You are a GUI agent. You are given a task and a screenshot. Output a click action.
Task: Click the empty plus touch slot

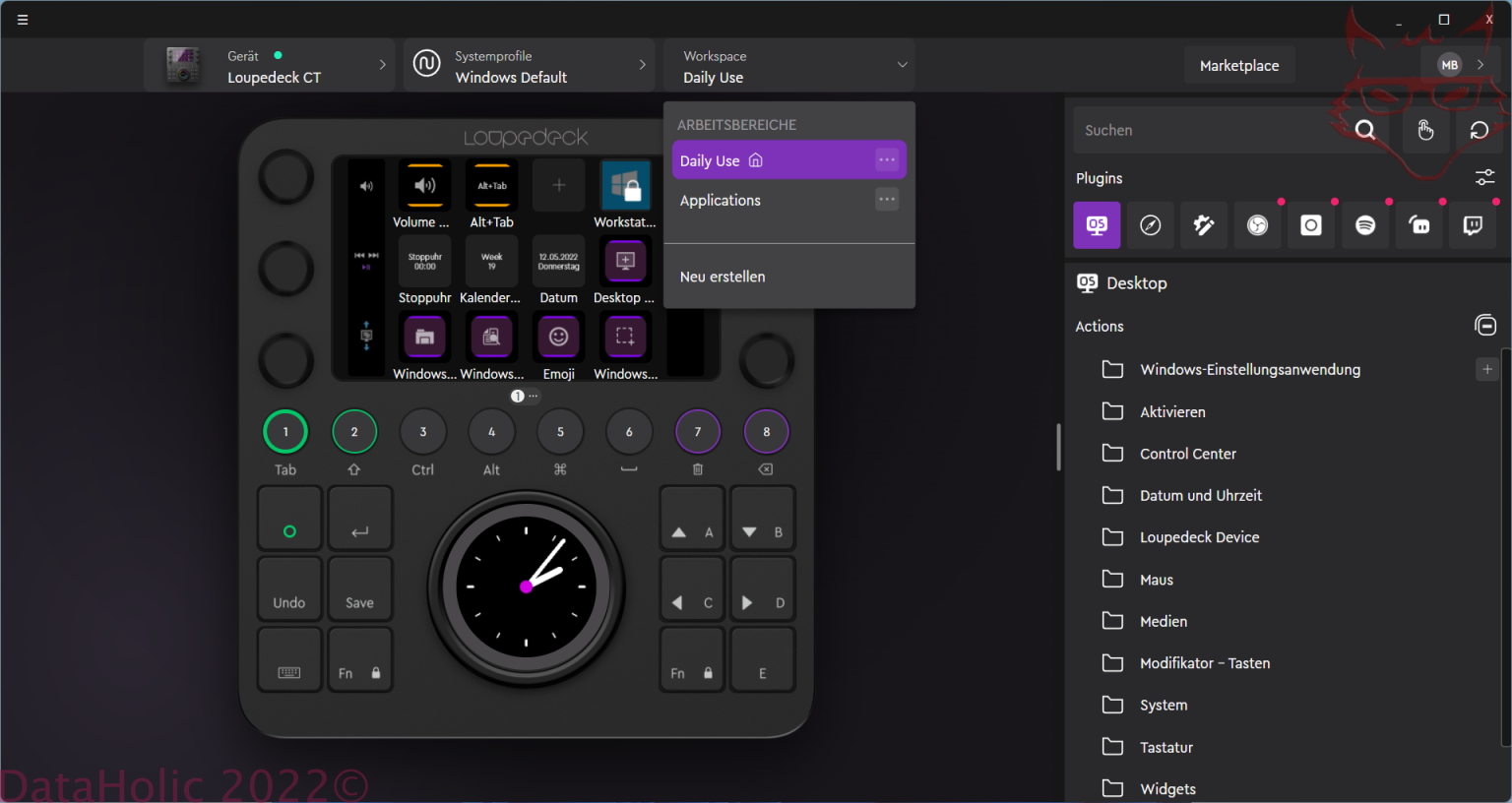click(x=558, y=185)
